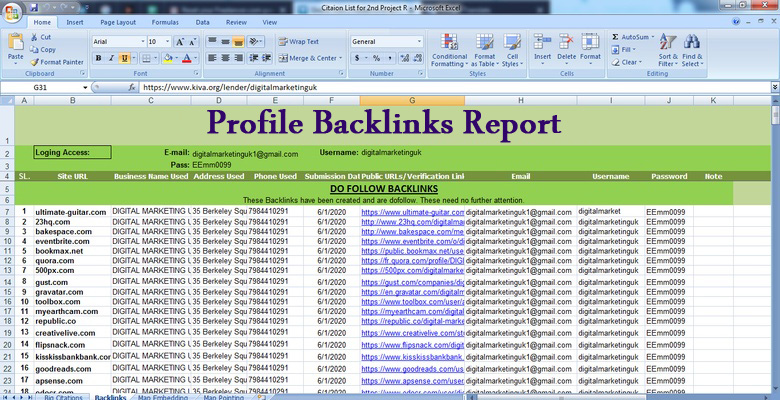Open the ultimate-guitar.com profile link
The width and height of the screenshot is (780, 400).
(412, 212)
